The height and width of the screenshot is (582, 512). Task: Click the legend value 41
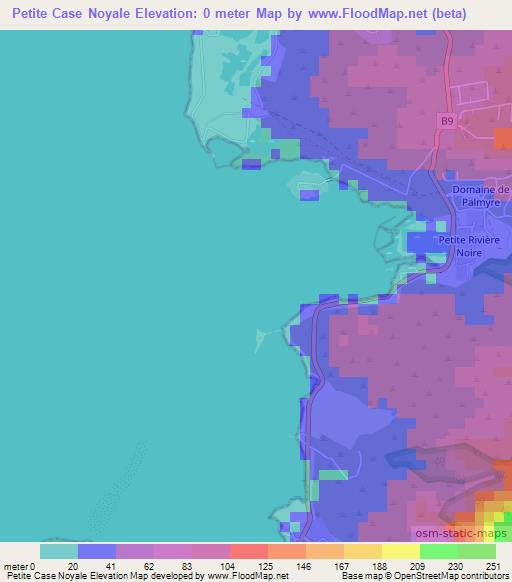point(111,567)
